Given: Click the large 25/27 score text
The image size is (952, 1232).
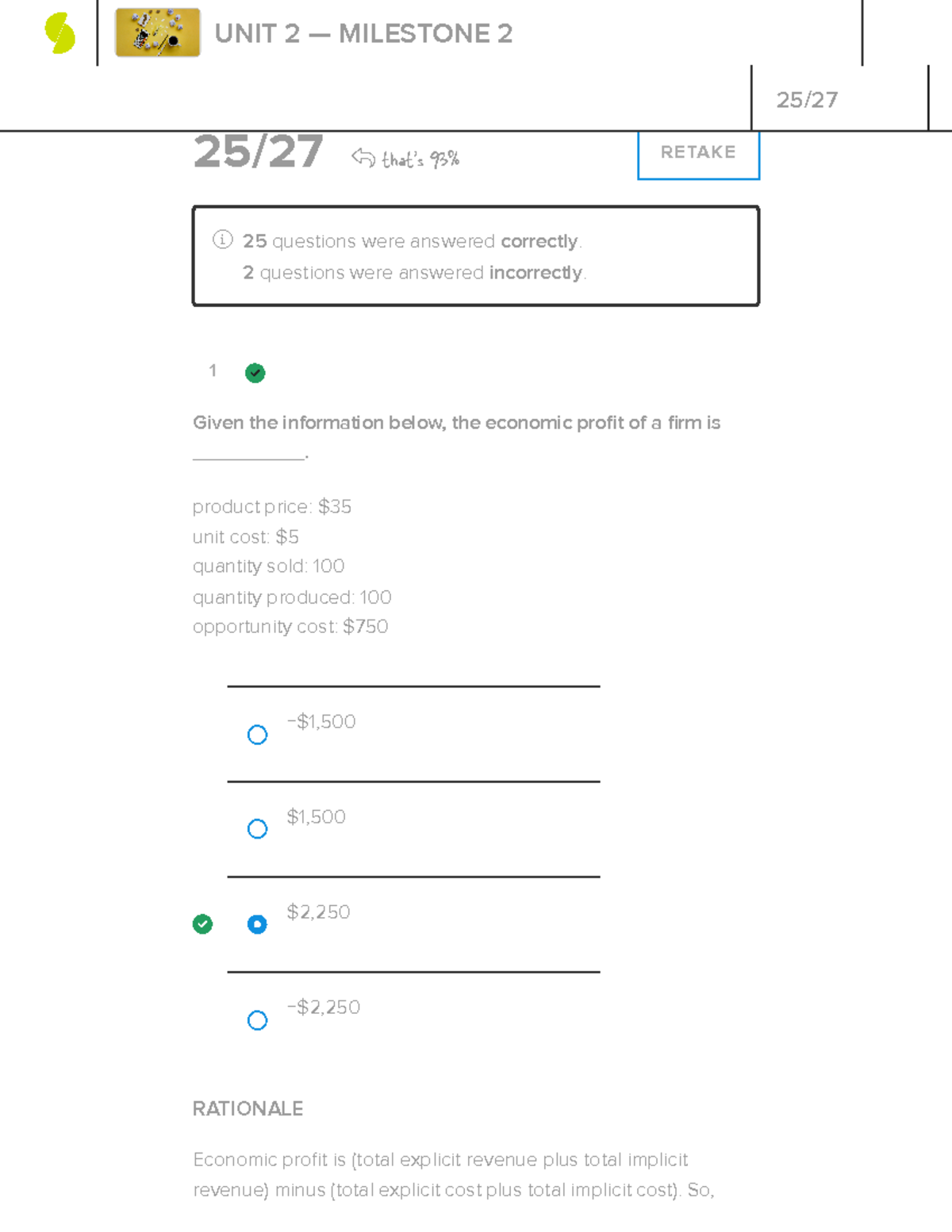Looking at the screenshot, I should click(x=258, y=152).
